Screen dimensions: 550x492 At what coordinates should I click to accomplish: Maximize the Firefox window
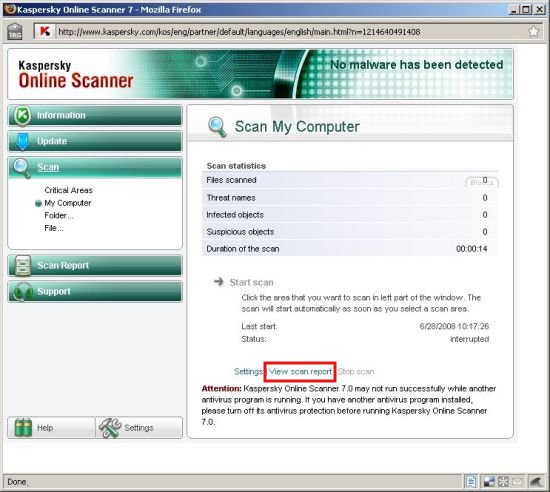pos(526,9)
